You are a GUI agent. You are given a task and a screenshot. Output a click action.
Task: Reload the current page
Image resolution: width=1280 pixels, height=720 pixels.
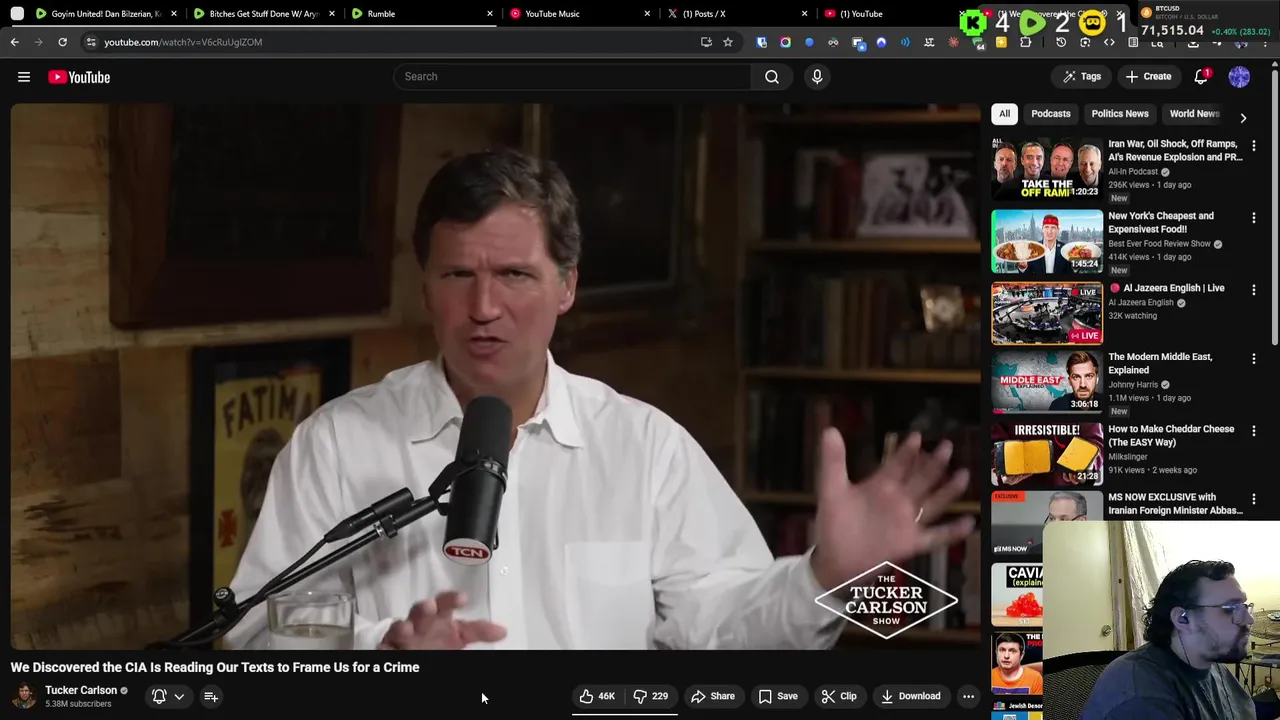click(62, 42)
